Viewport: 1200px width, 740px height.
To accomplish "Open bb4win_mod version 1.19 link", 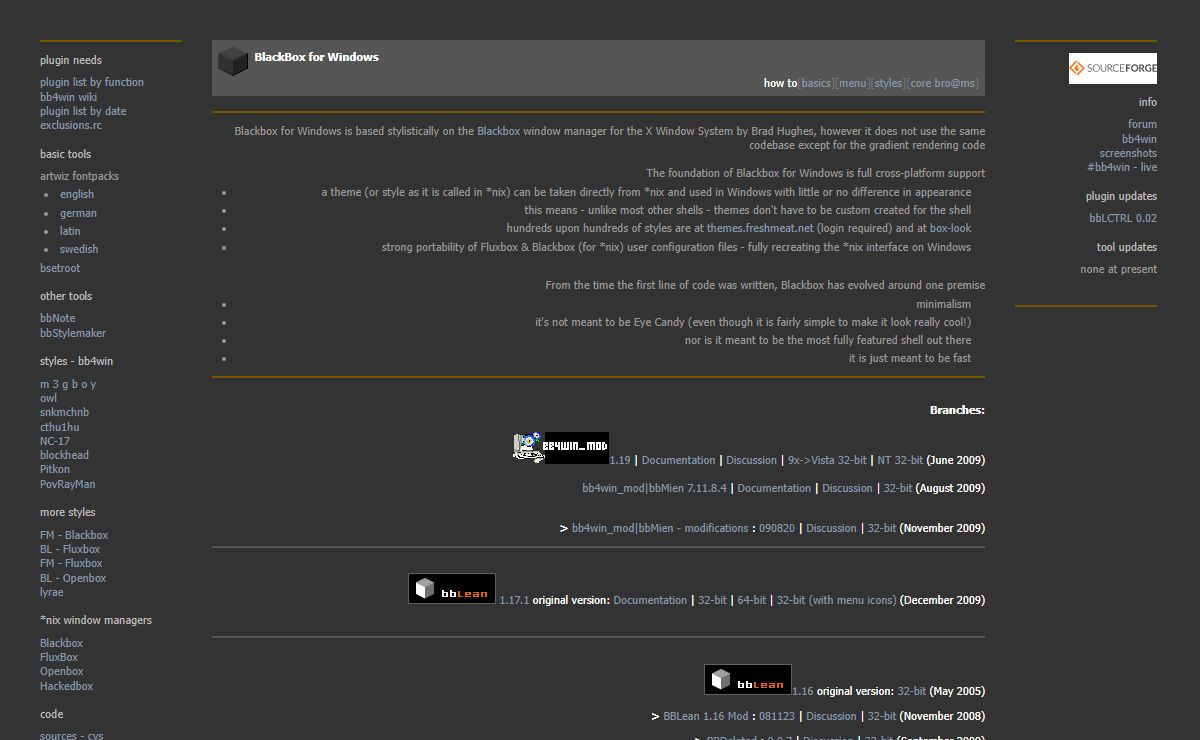I will pyautogui.click(x=620, y=460).
